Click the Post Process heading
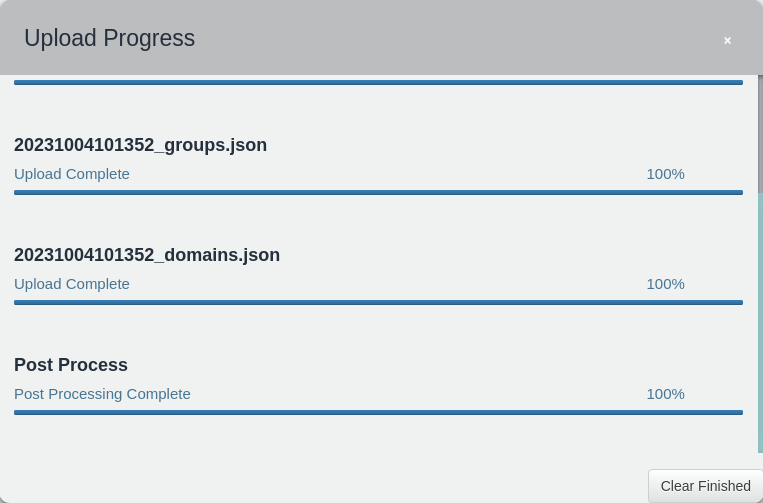 [71, 365]
